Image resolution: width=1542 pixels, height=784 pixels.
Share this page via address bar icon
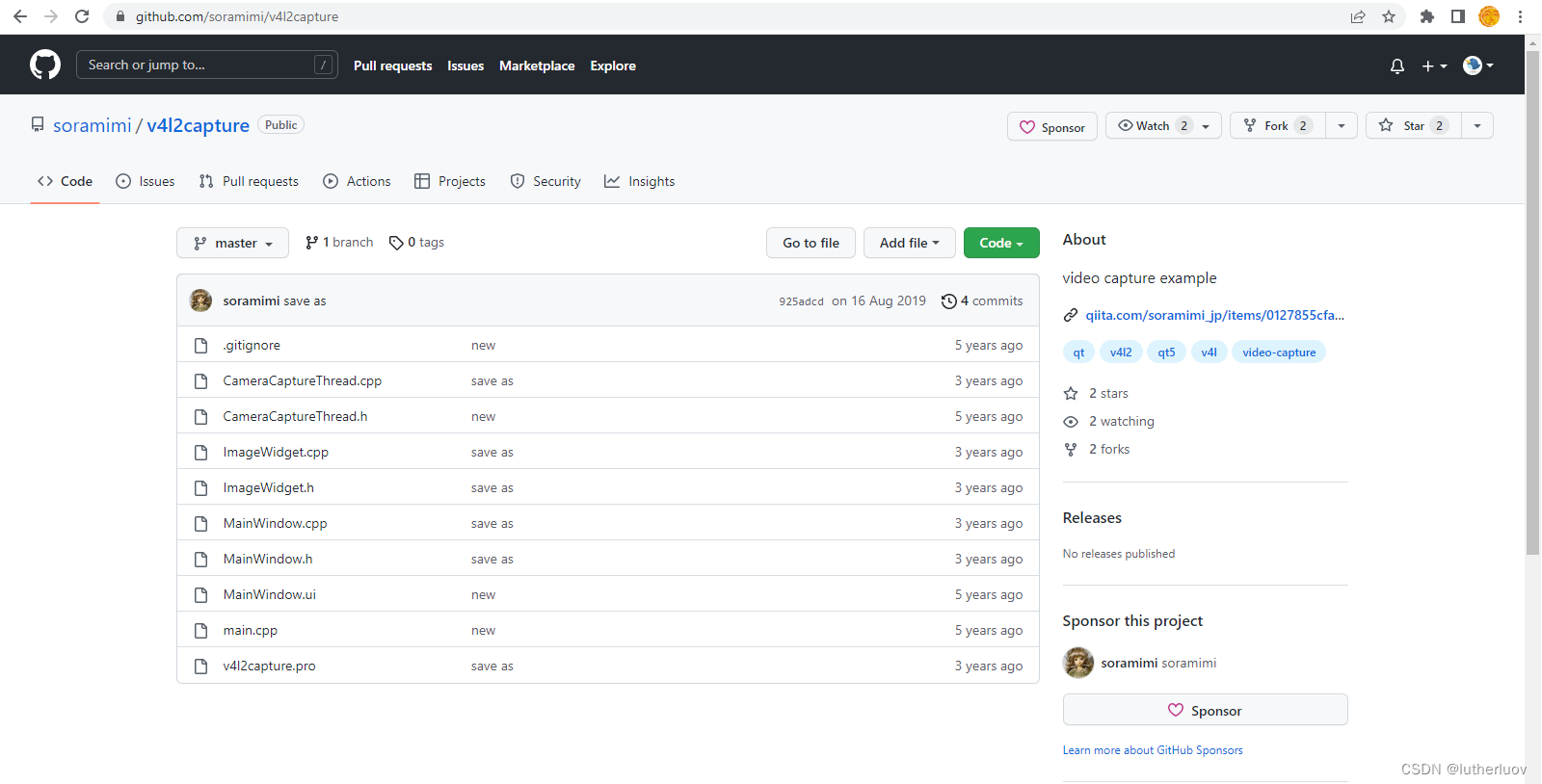click(x=1358, y=16)
